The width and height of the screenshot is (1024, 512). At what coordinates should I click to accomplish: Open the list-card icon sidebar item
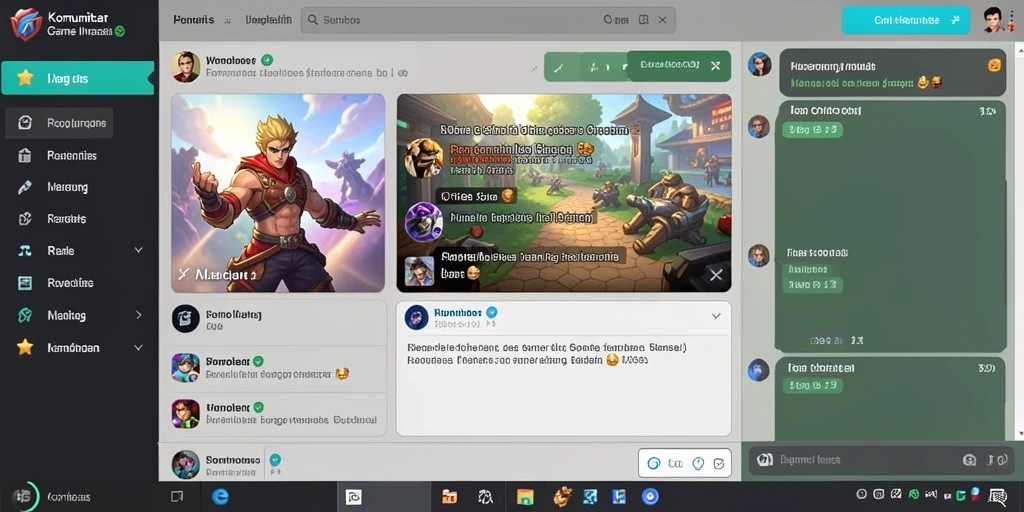click(56, 283)
